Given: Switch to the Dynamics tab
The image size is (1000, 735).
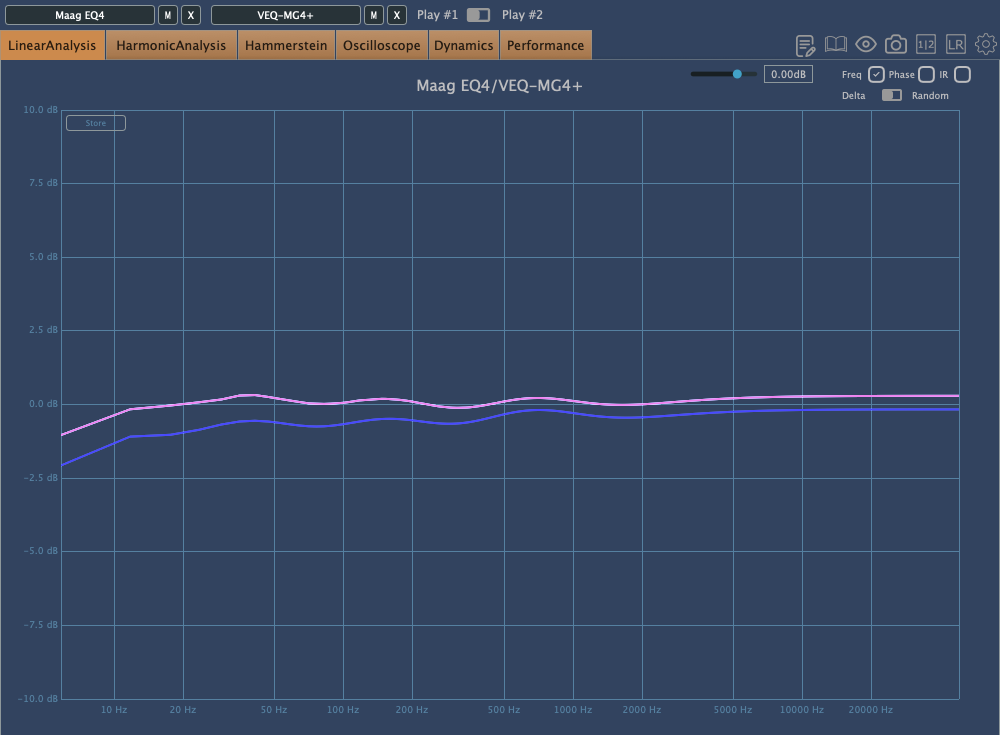Looking at the screenshot, I should 464,45.
